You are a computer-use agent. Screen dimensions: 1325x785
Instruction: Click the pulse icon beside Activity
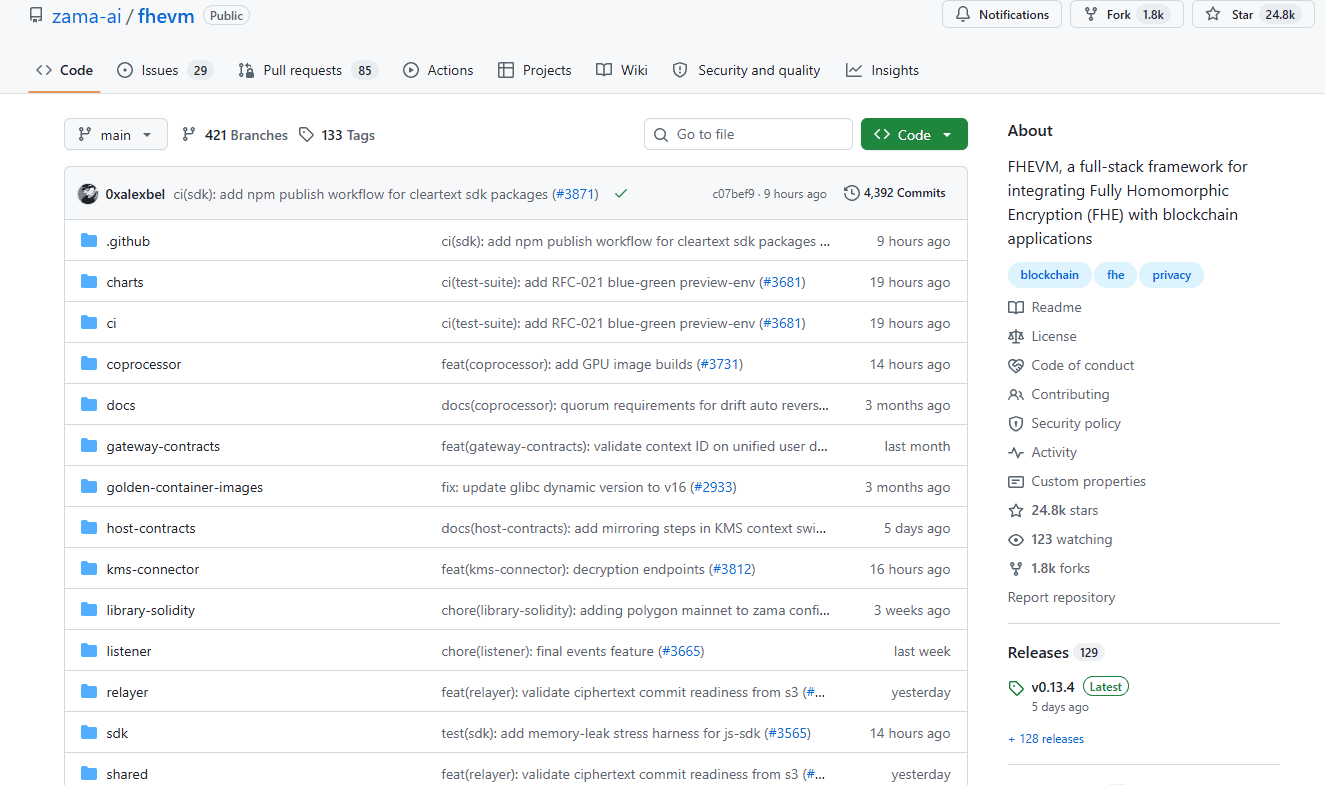tap(1016, 452)
